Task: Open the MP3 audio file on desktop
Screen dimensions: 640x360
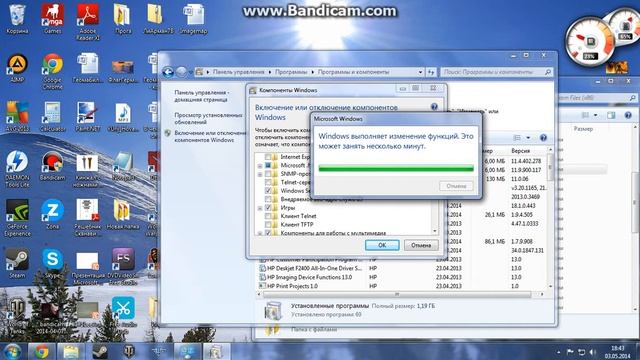Action: 122,117
